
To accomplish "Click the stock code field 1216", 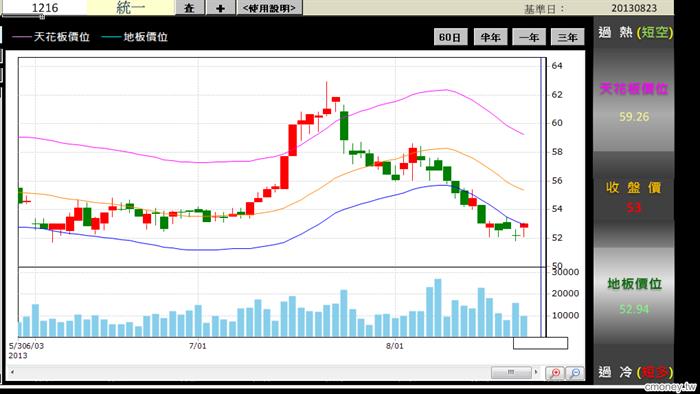I will (45, 8).
